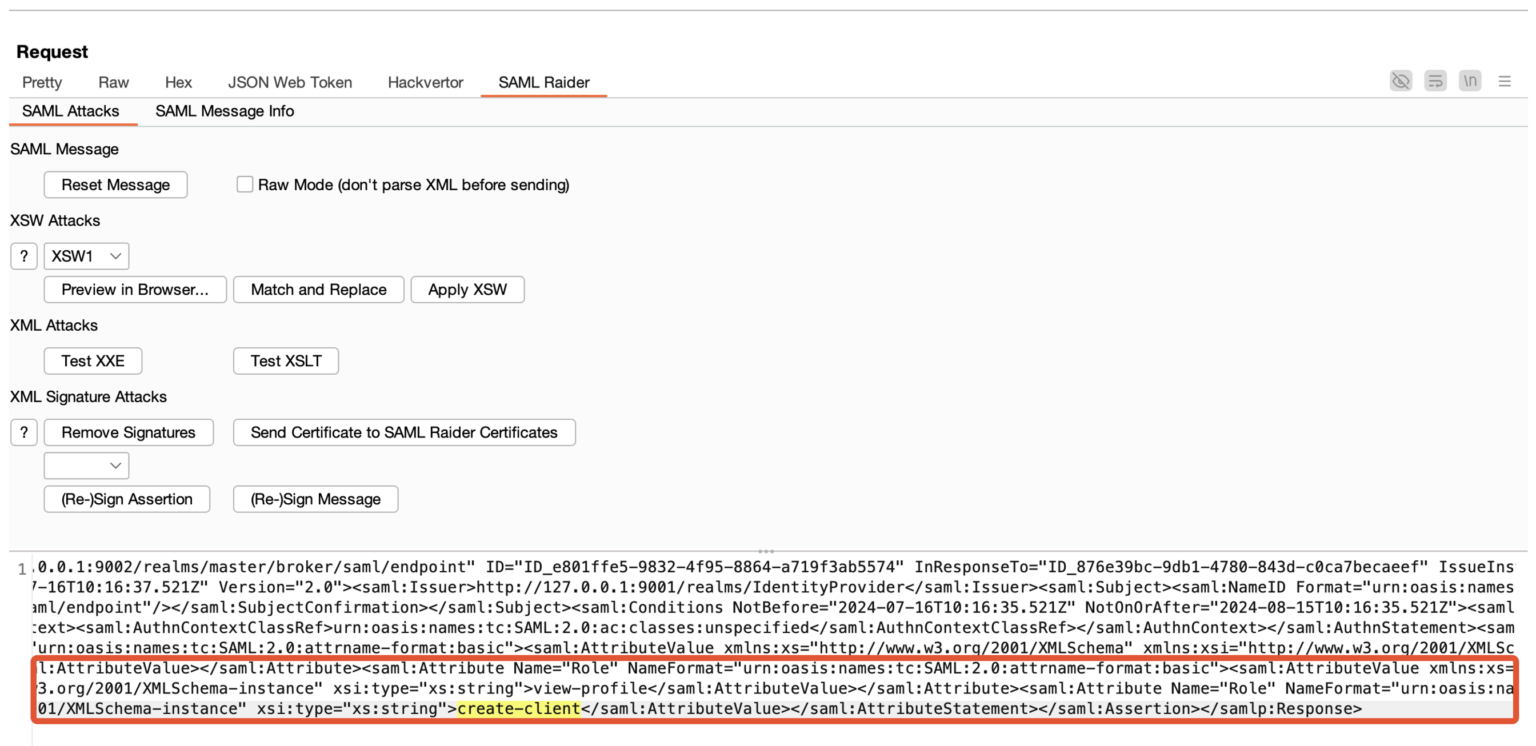Open the editor hamburger settings menu
The height and width of the screenshot is (746, 1536).
[x=1505, y=81]
